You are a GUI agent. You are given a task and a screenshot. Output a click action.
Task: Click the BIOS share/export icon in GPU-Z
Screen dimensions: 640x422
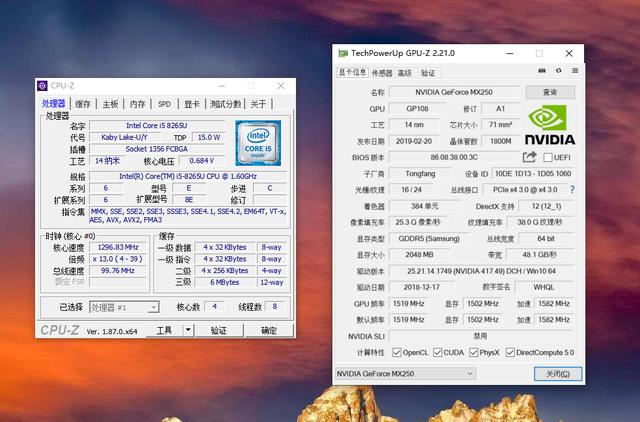click(529, 157)
